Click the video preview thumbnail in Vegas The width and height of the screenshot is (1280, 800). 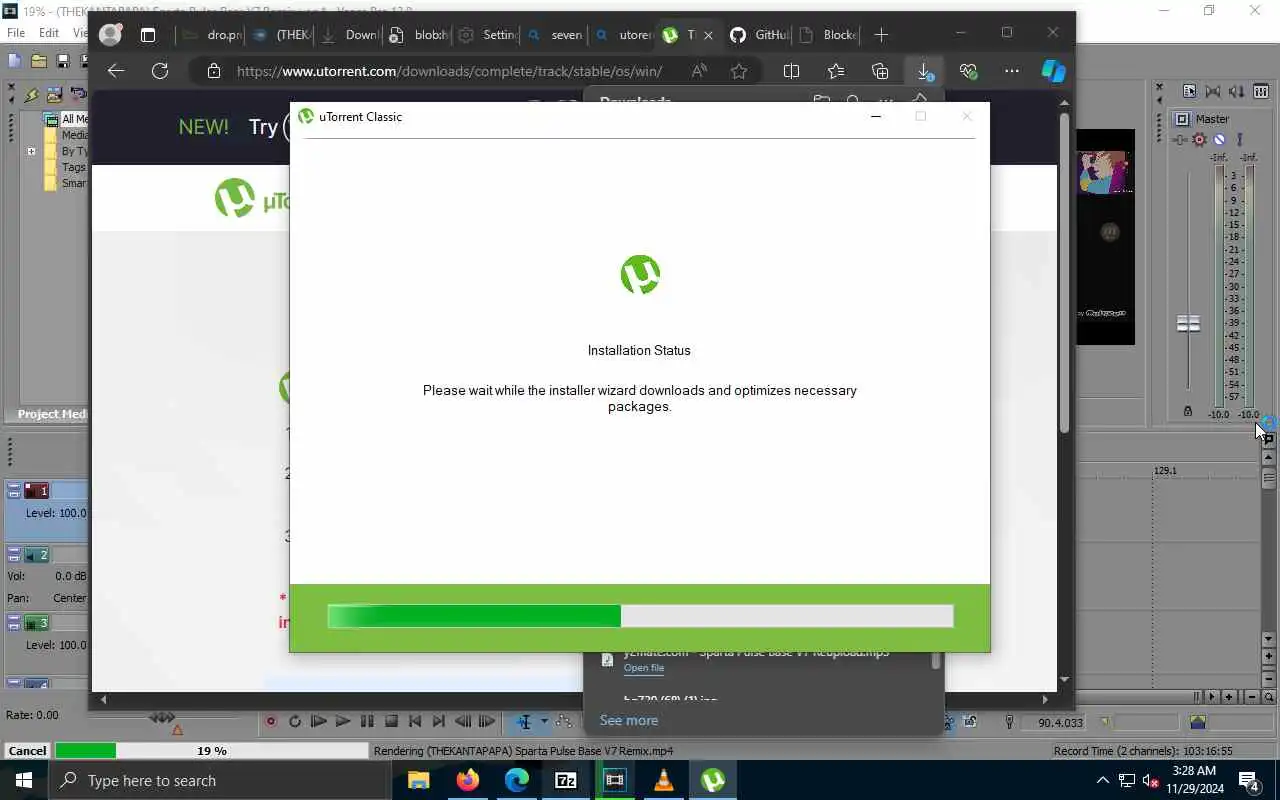[1105, 236]
